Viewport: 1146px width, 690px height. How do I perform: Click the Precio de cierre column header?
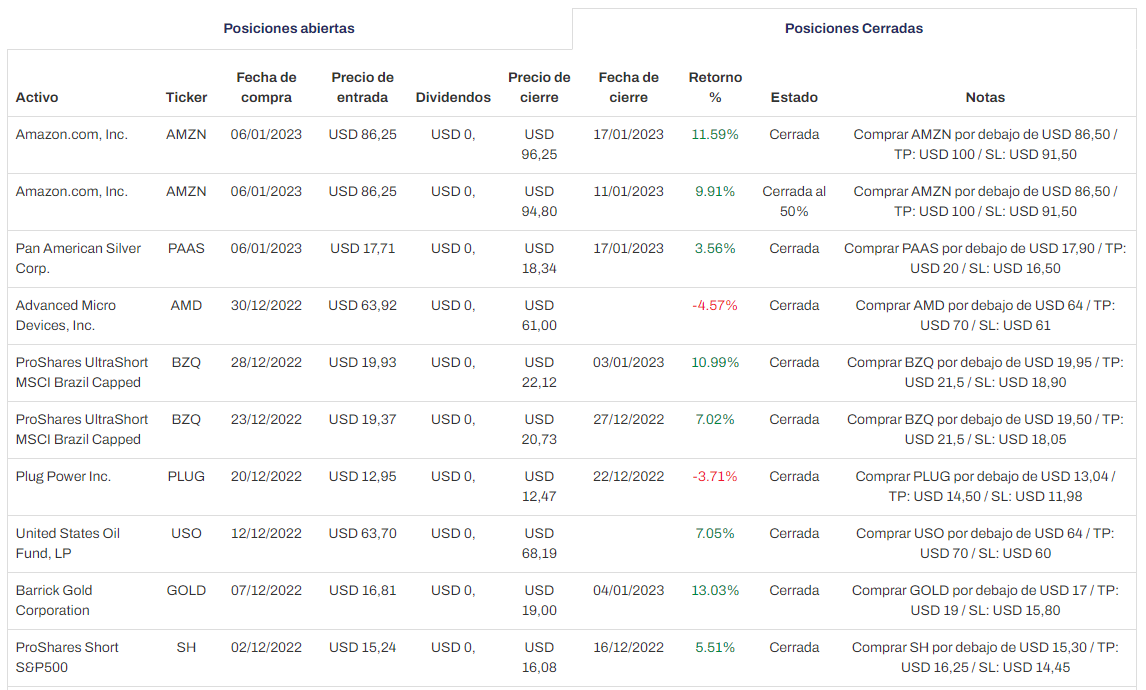[x=539, y=87]
